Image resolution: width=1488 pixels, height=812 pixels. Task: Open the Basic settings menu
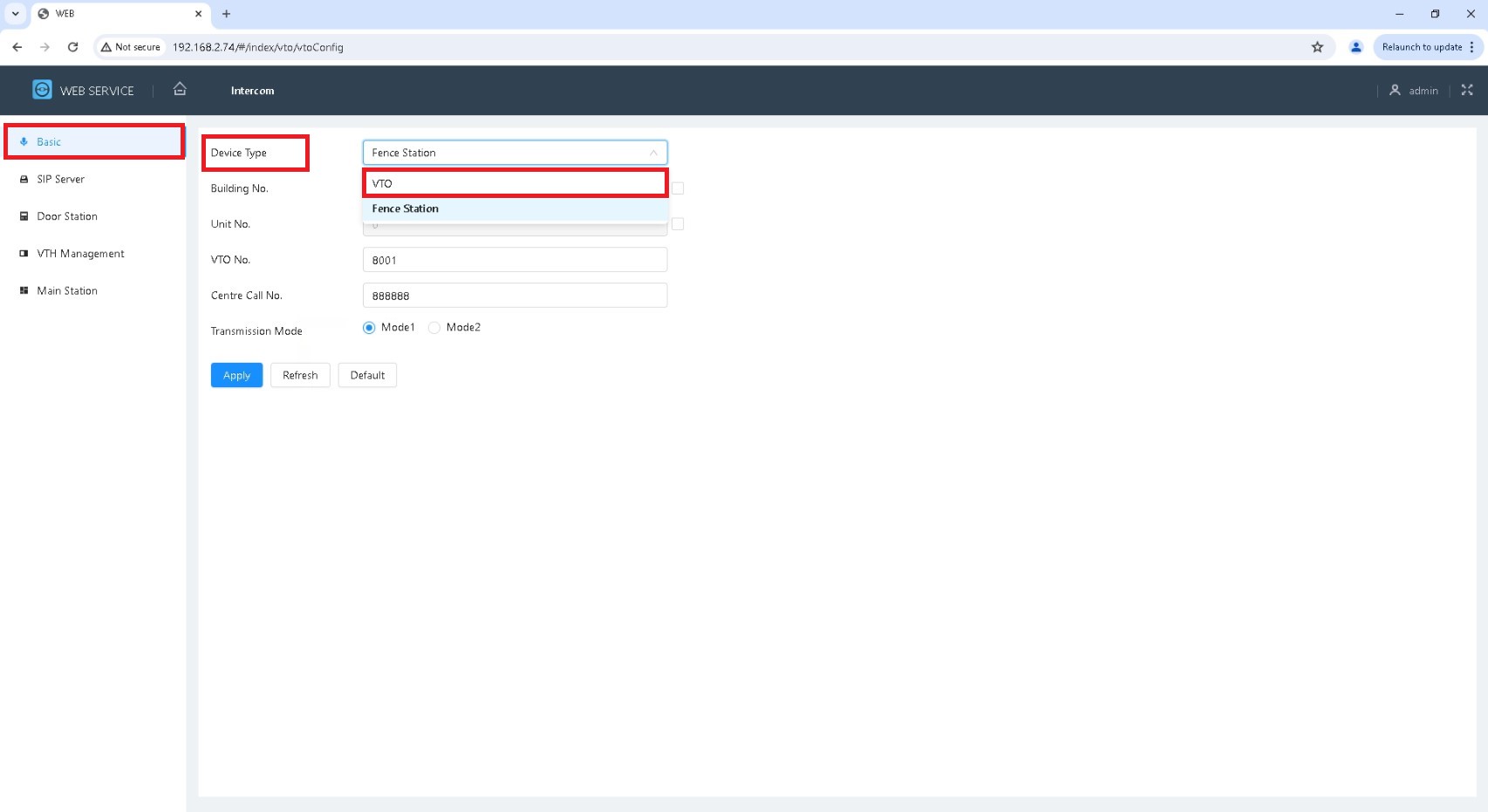point(93,142)
